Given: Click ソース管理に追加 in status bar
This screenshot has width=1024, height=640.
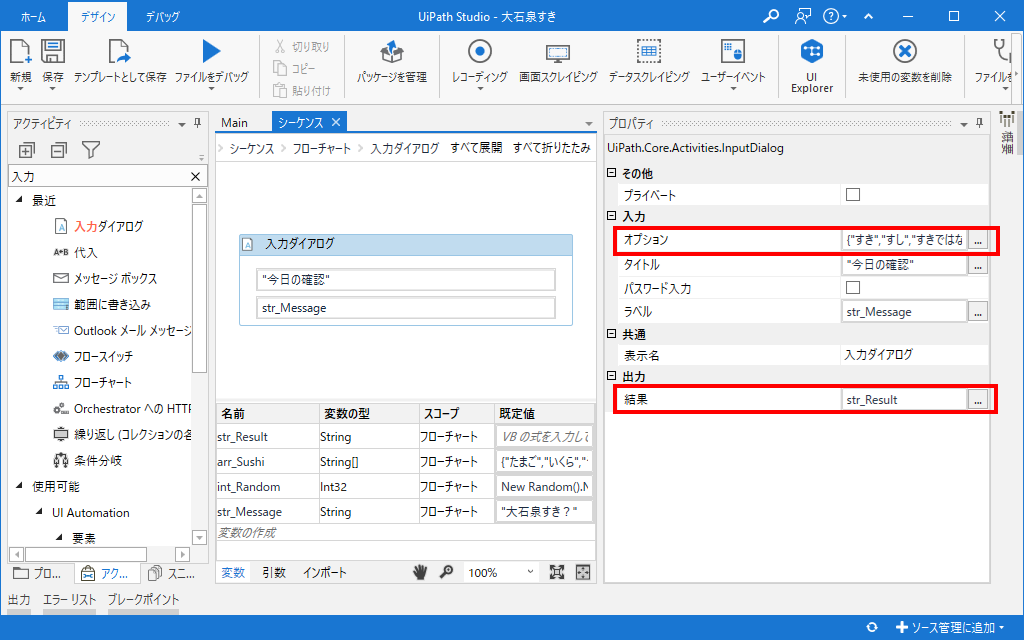Looking at the screenshot, I should (950, 627).
